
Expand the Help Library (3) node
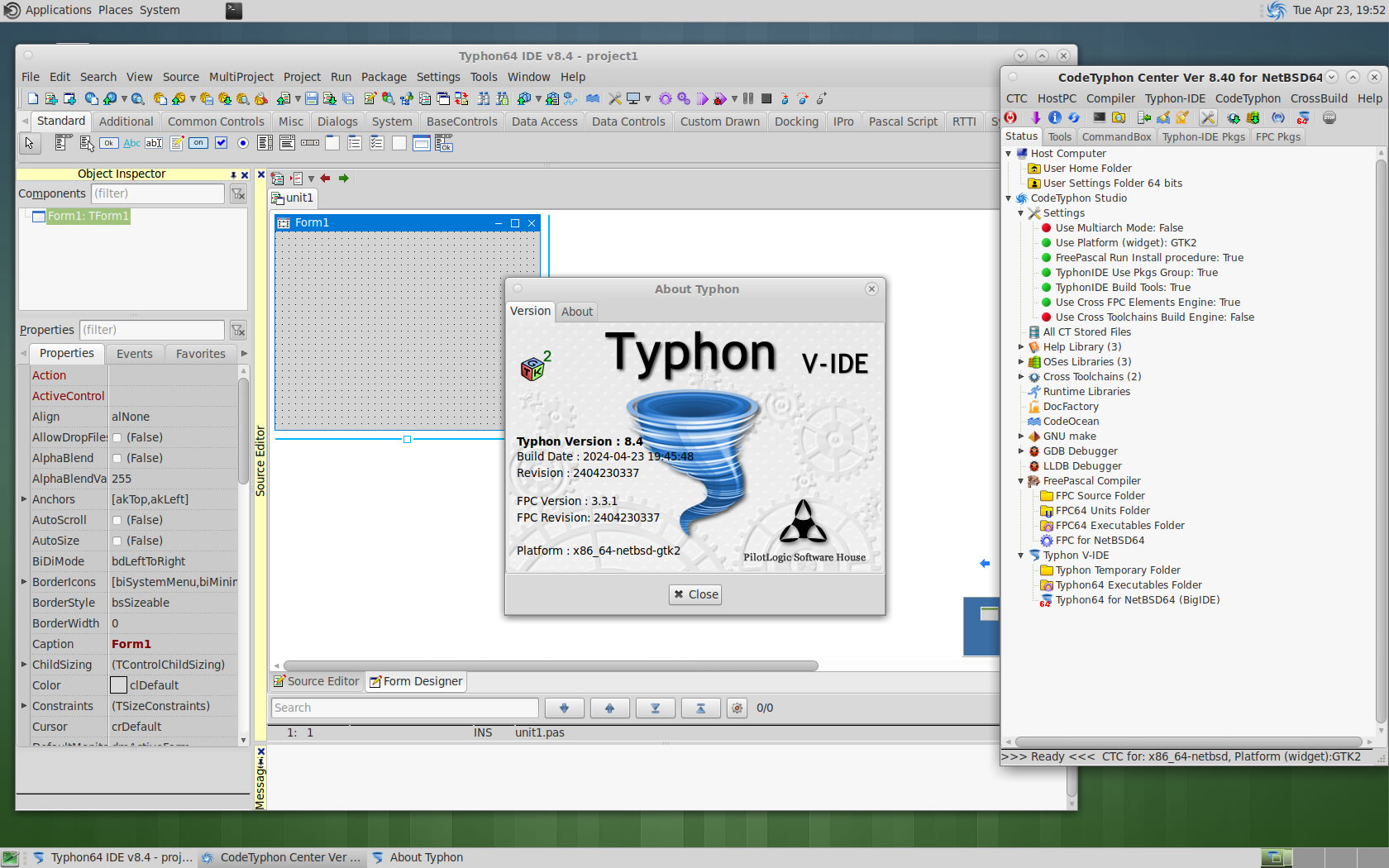point(1021,347)
